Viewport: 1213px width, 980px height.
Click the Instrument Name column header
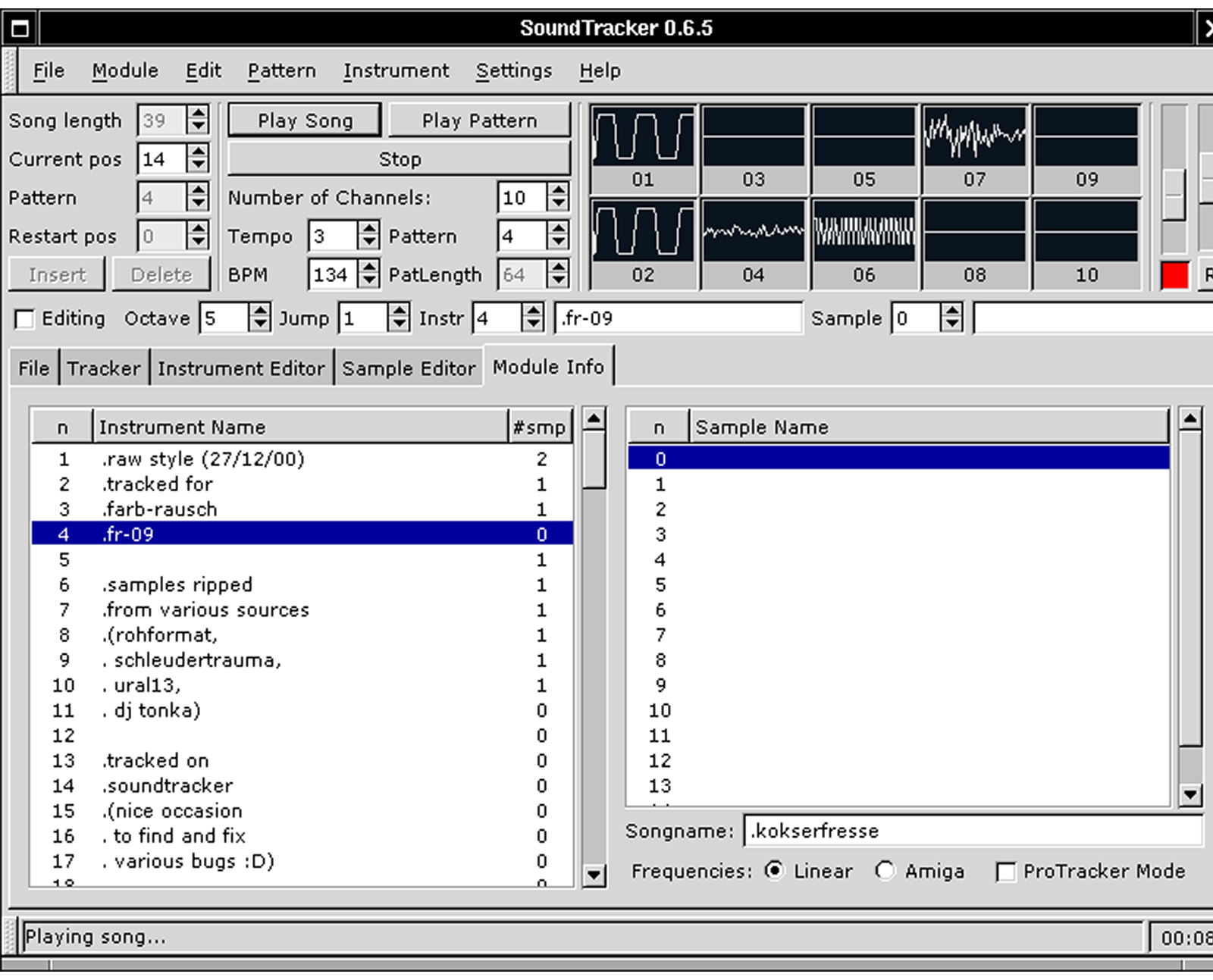[x=300, y=427]
